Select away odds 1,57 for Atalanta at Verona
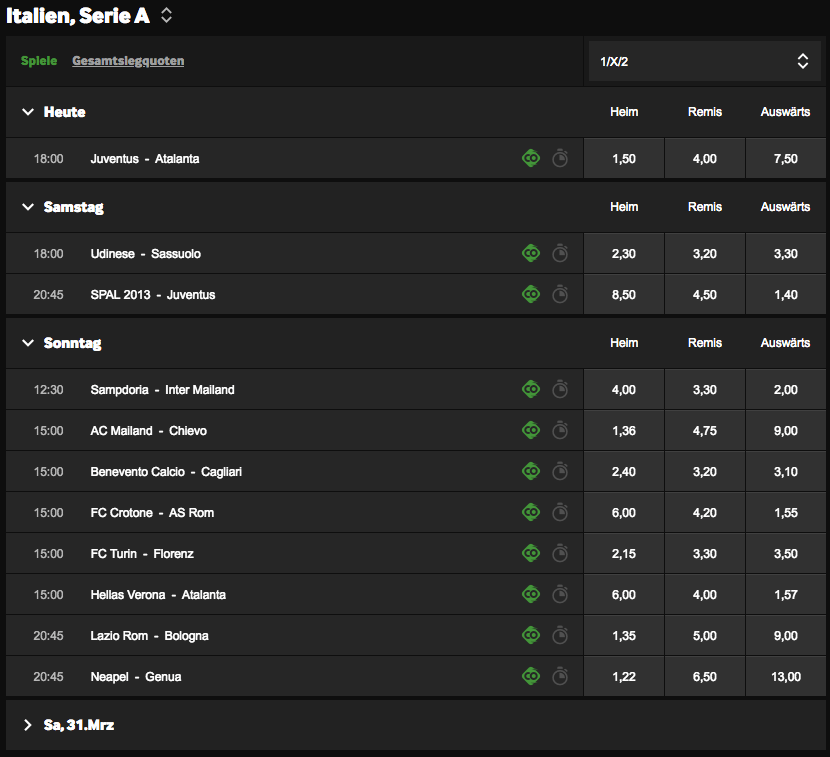The height and width of the screenshot is (757, 830). 786,594
